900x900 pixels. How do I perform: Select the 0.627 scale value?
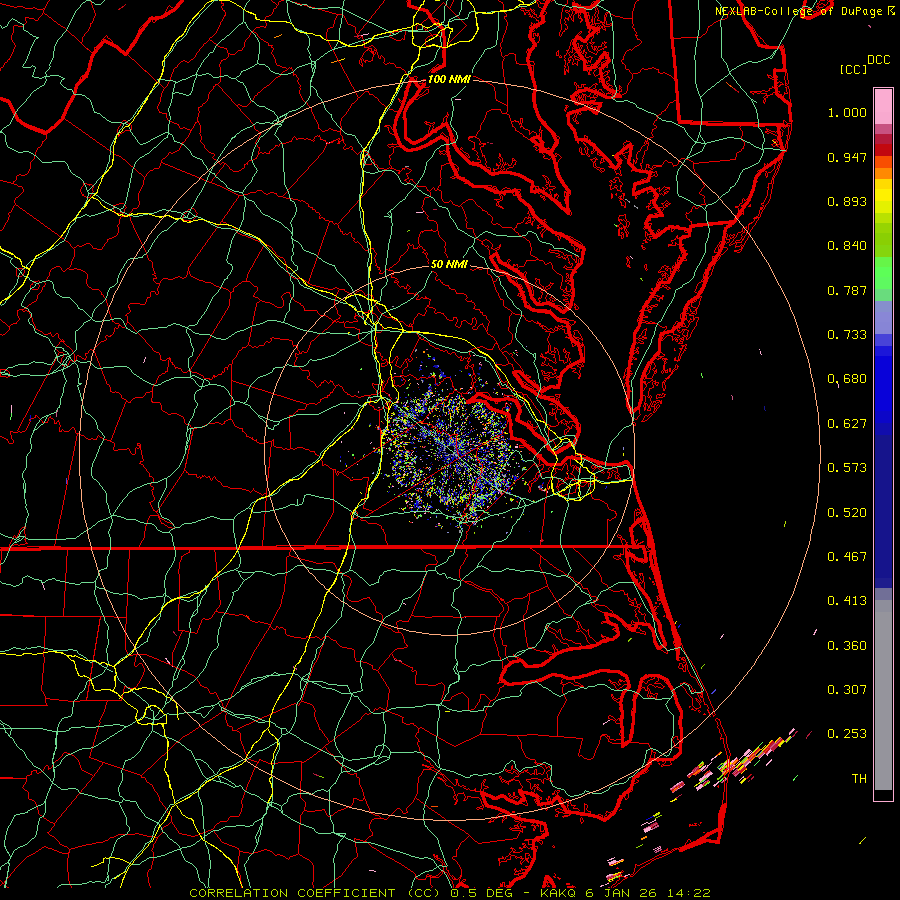[847, 424]
